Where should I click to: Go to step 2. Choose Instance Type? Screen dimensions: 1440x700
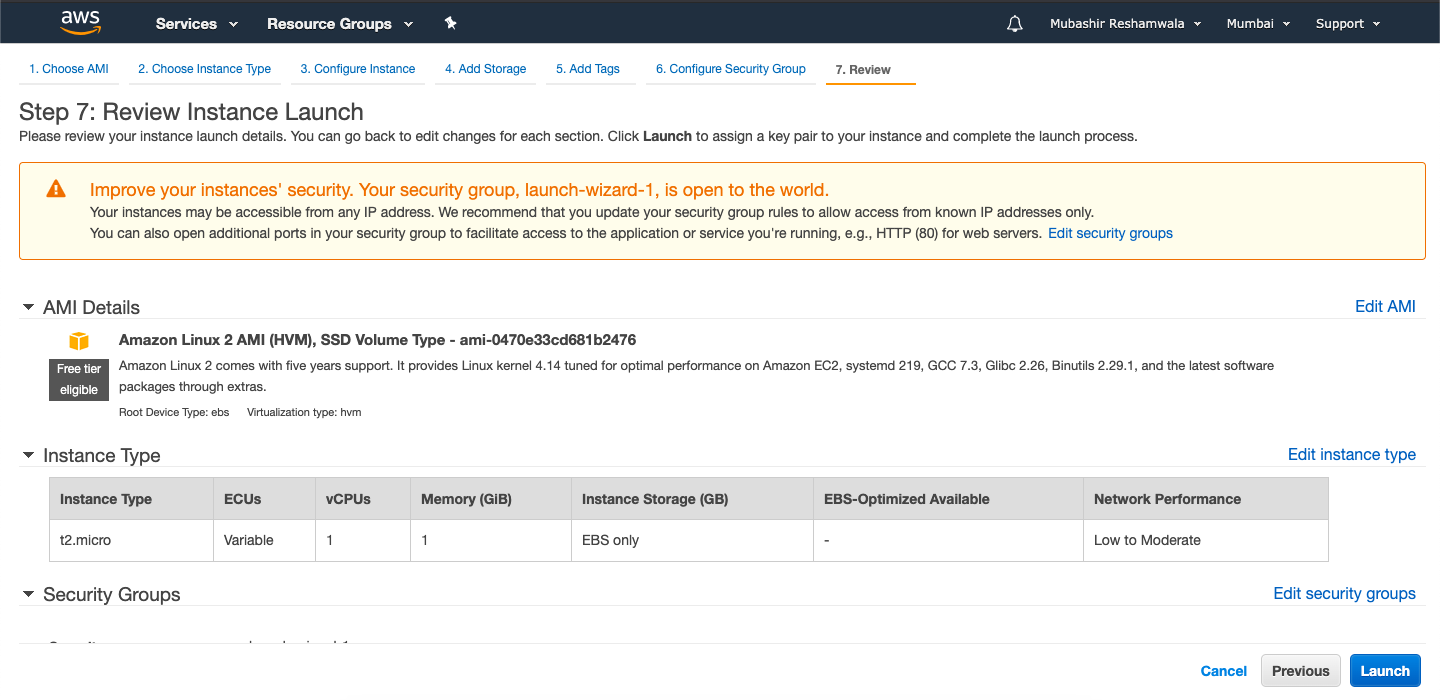click(204, 69)
